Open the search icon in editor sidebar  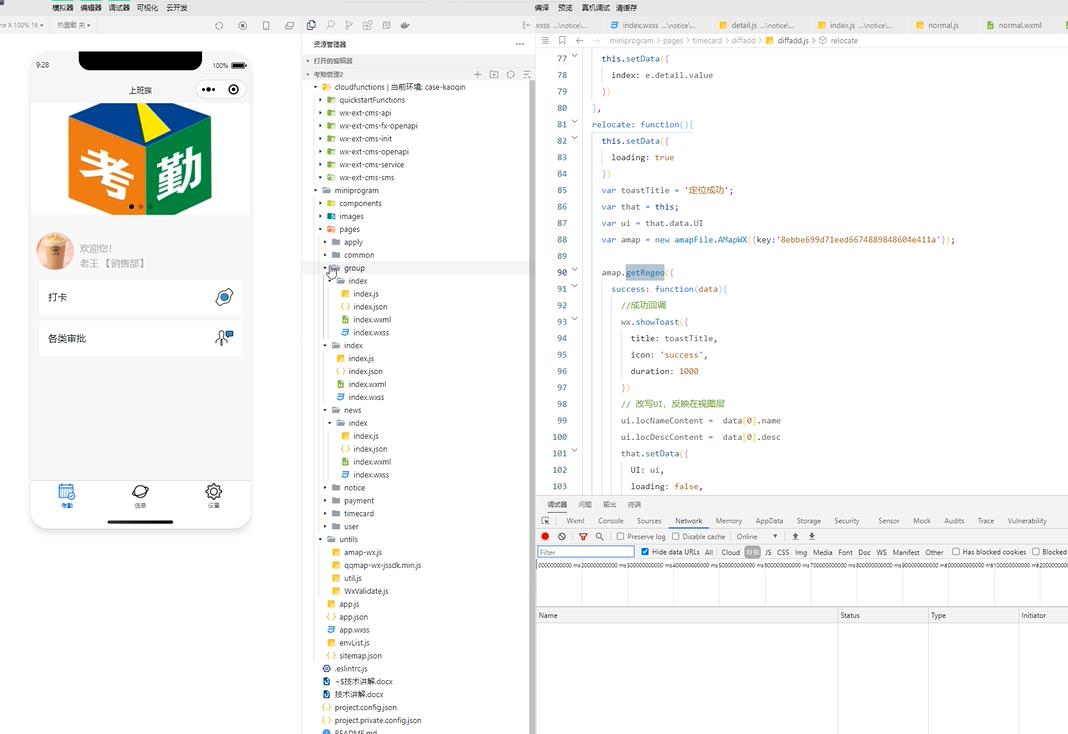pyautogui.click(x=330, y=25)
